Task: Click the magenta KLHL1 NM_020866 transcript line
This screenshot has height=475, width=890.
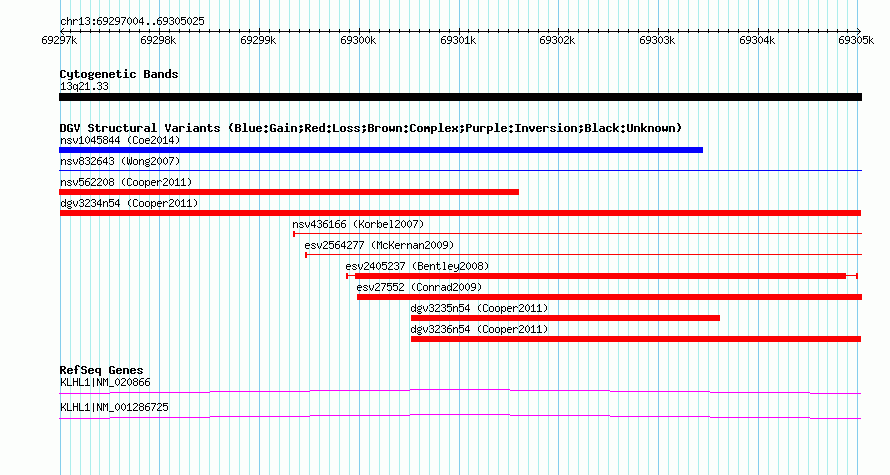Action: (x=460, y=392)
